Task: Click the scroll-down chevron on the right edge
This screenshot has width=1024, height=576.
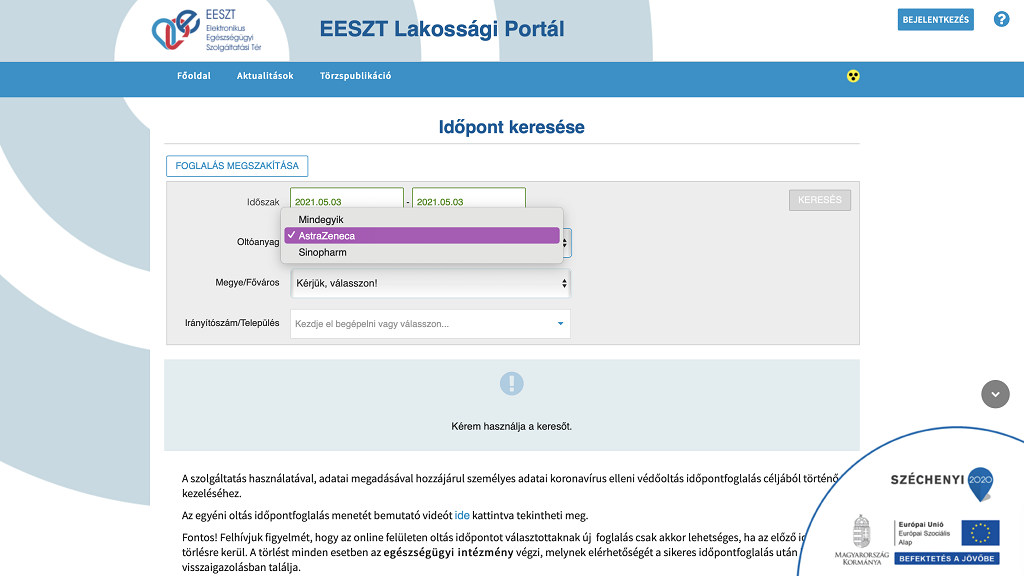Action: (995, 394)
